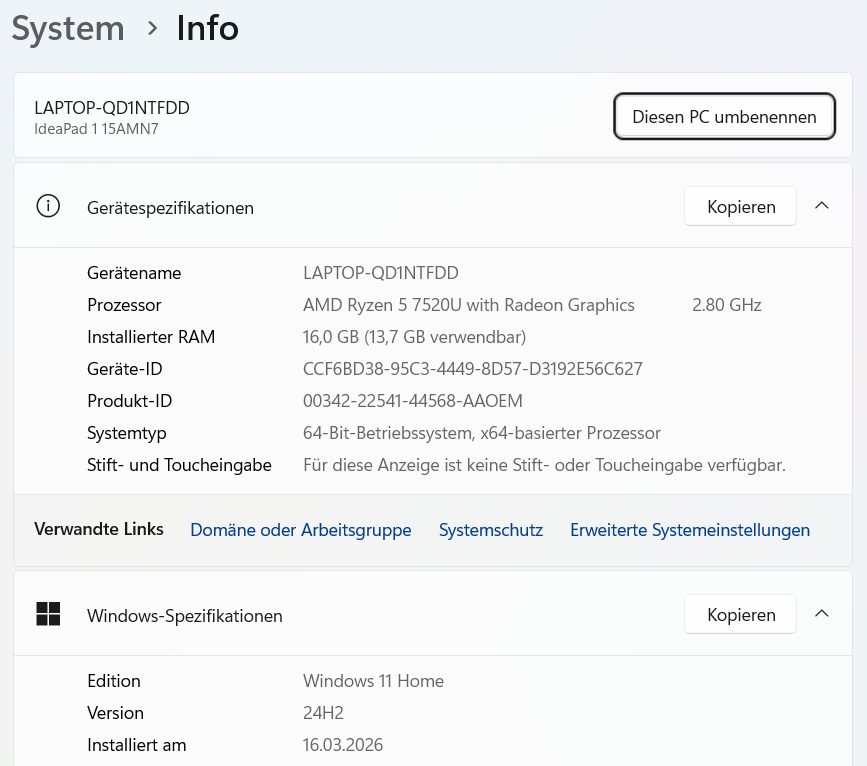Click the breadcrumb arrow separator
867x766 pixels.
(x=152, y=29)
